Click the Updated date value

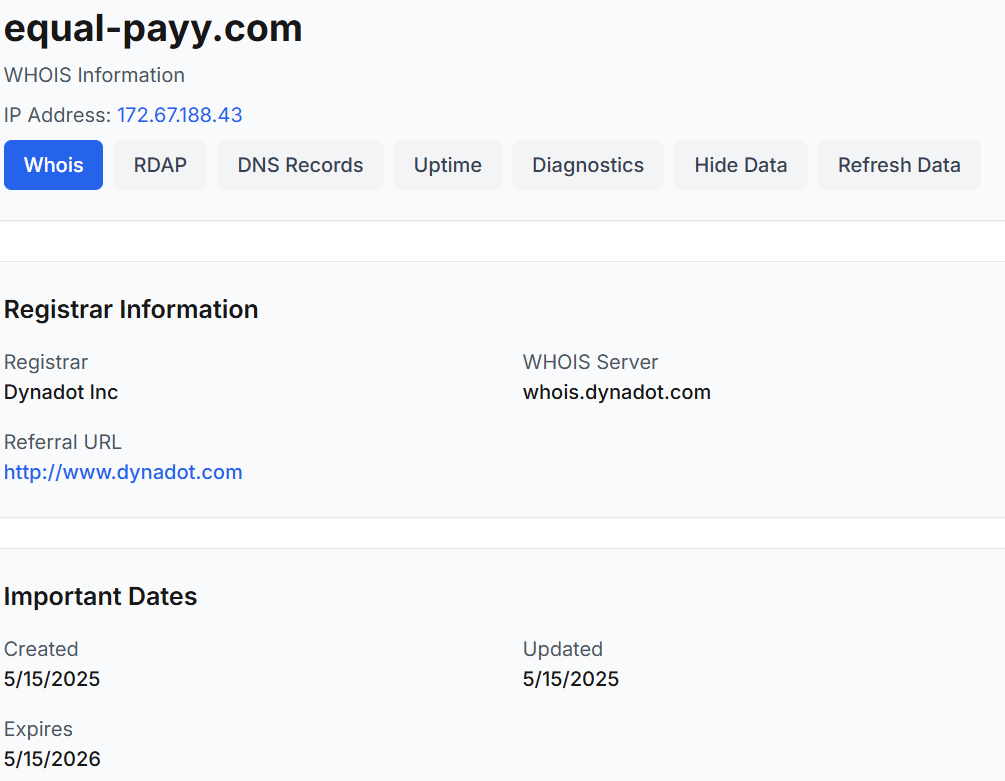tap(570, 679)
